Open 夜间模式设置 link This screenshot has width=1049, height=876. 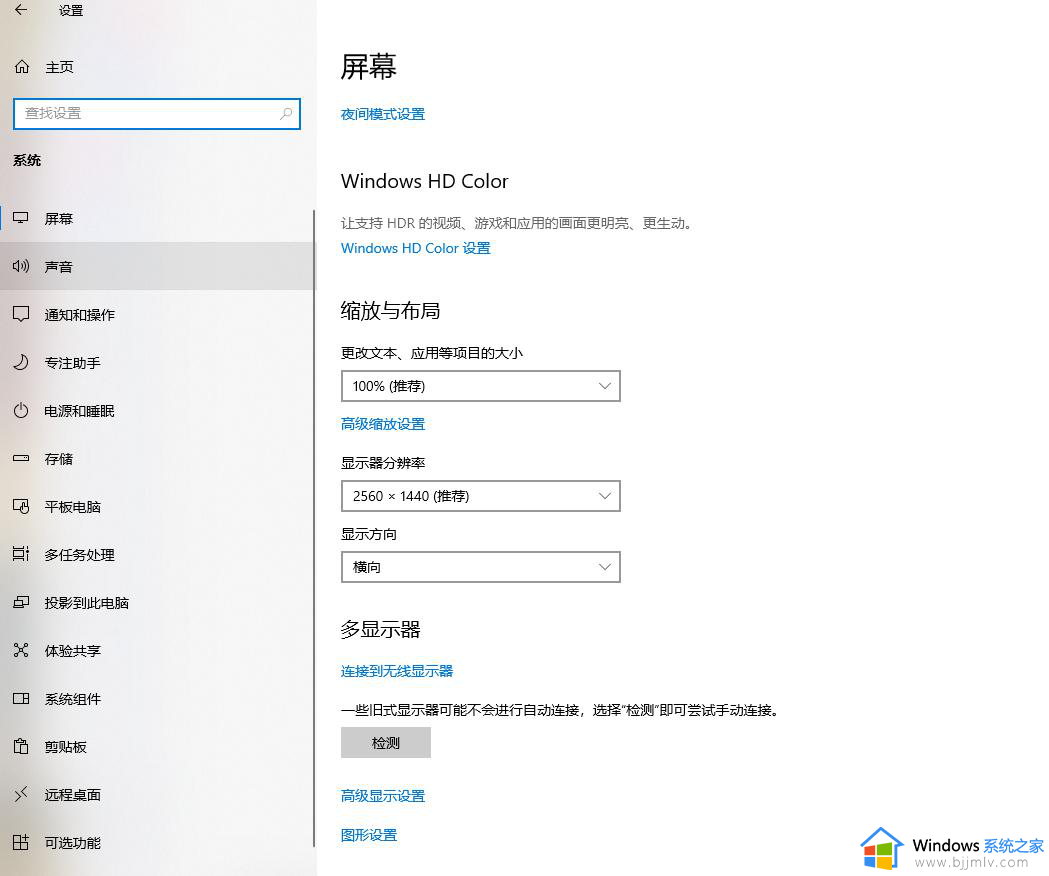pyautogui.click(x=383, y=114)
